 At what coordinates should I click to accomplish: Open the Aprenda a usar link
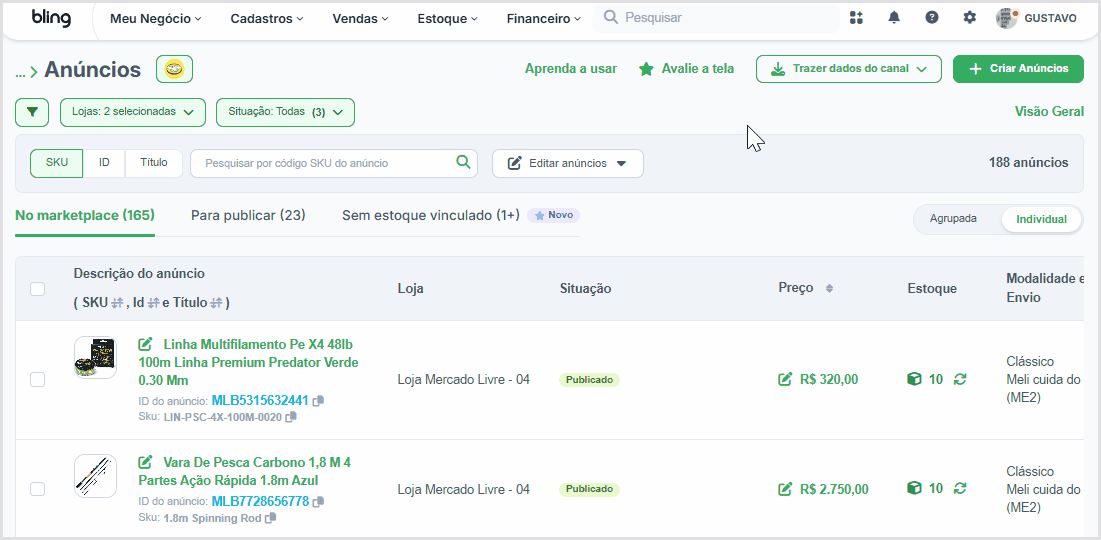pos(571,69)
